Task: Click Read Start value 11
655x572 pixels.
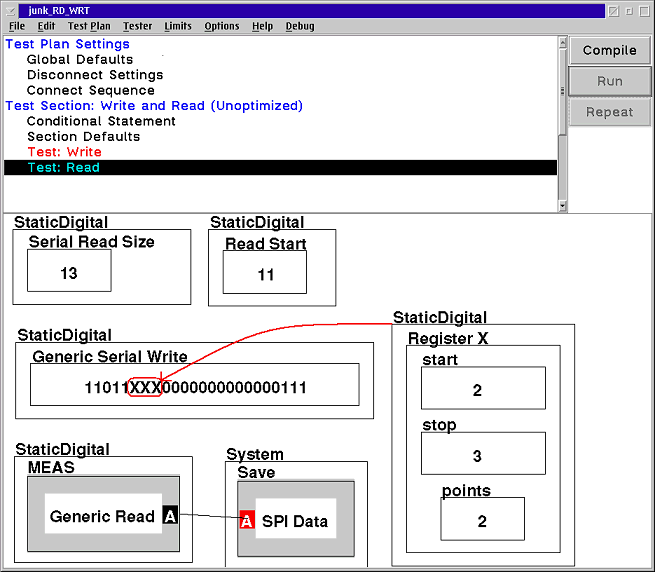Action: click(x=265, y=272)
